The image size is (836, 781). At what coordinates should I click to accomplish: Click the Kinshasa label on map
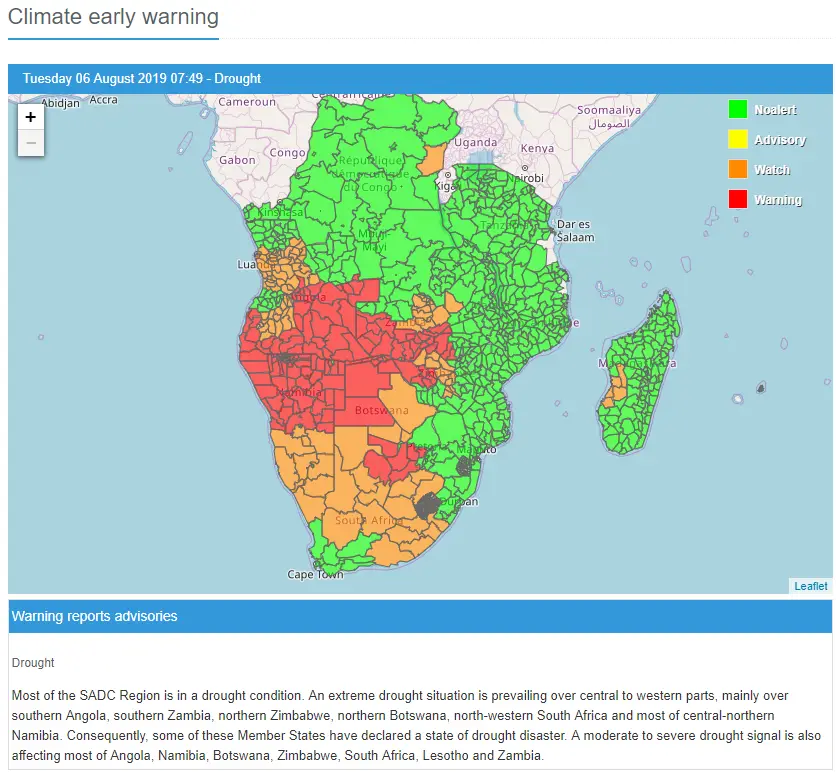pos(280,212)
